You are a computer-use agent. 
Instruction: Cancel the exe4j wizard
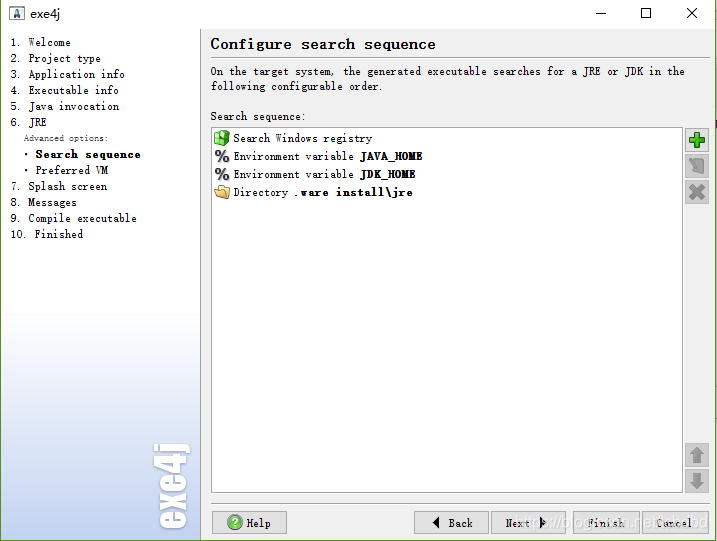click(675, 522)
